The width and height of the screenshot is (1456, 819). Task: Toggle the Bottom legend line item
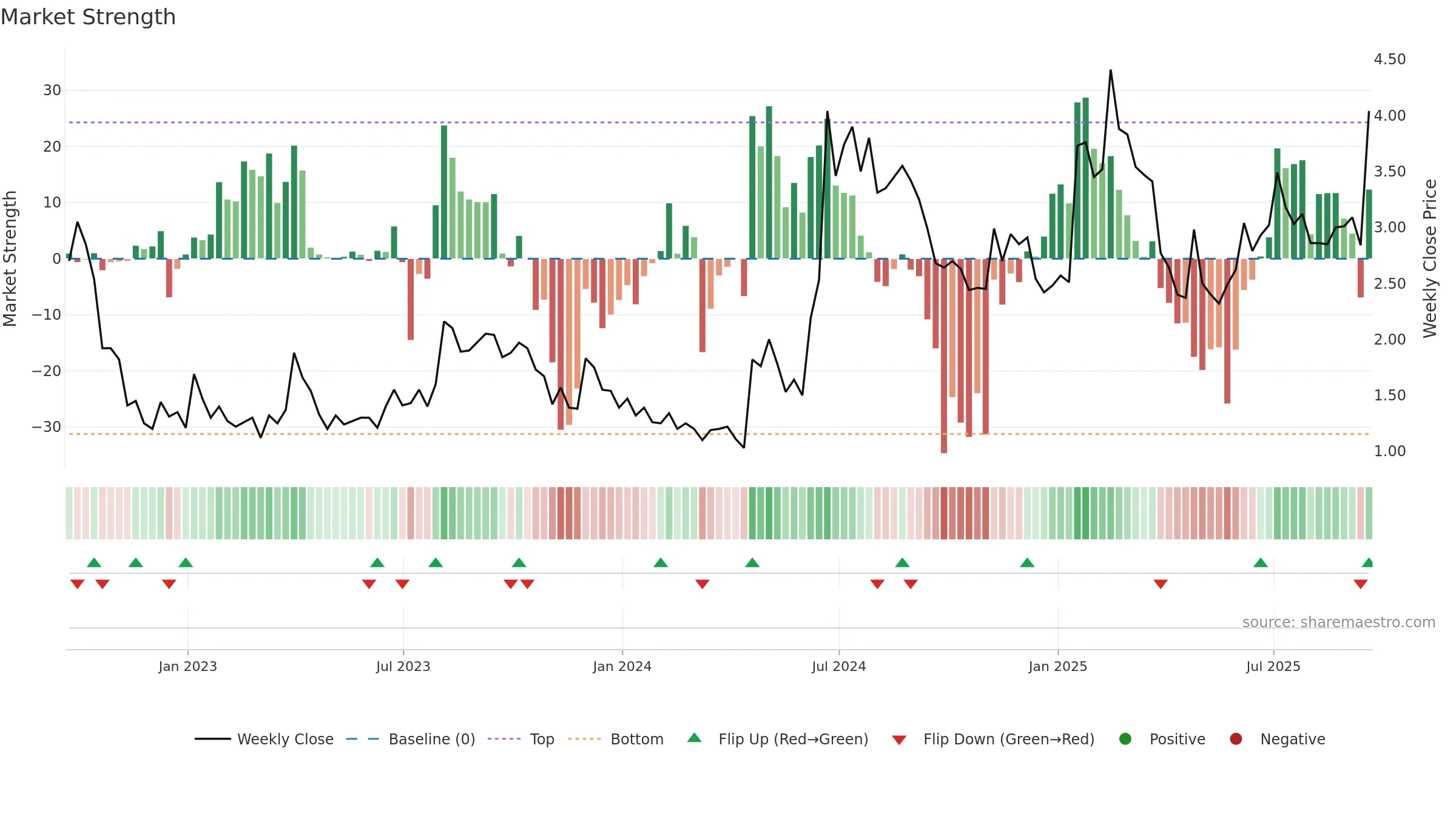(616, 739)
